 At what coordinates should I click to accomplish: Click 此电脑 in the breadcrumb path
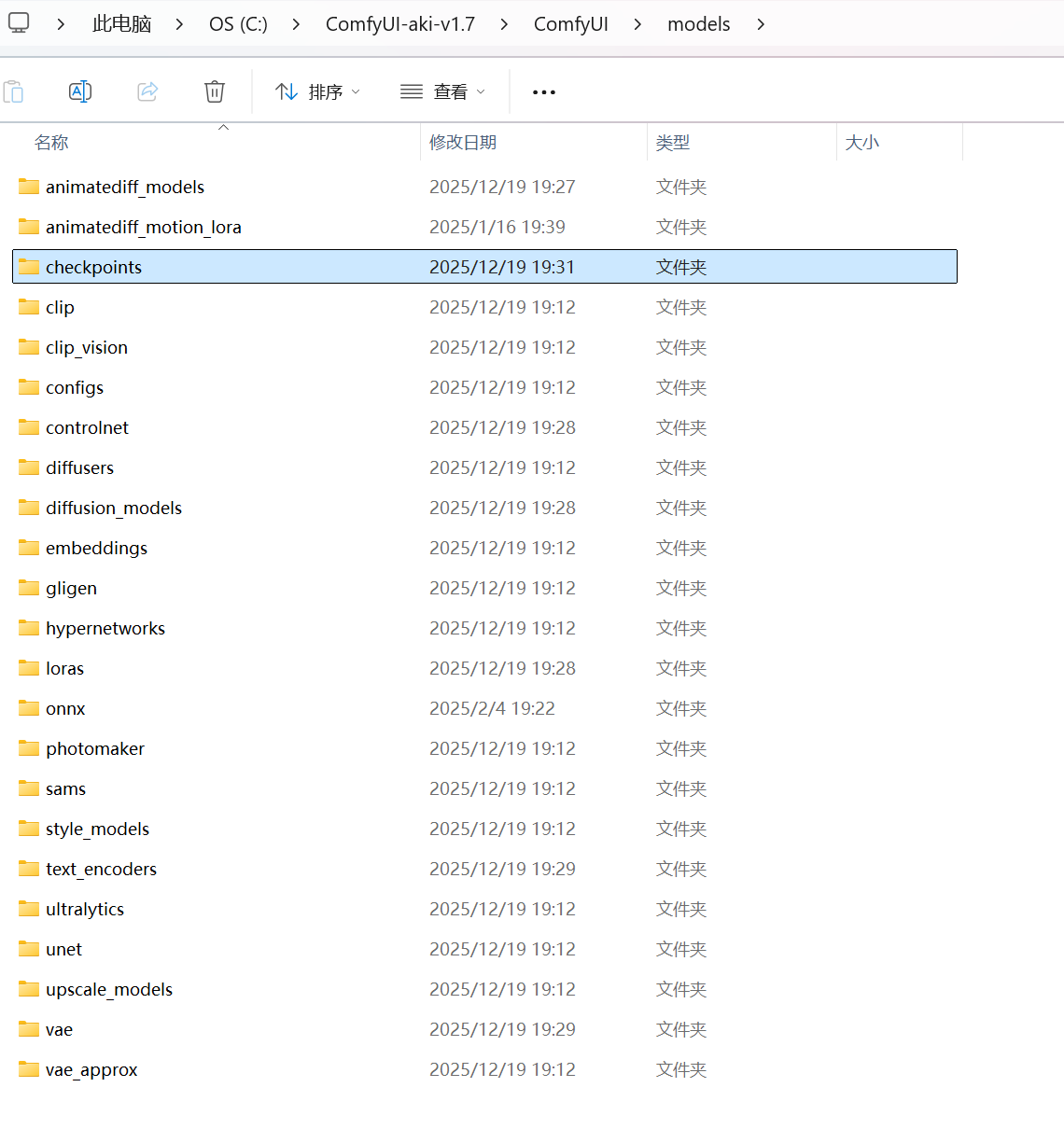(x=121, y=24)
